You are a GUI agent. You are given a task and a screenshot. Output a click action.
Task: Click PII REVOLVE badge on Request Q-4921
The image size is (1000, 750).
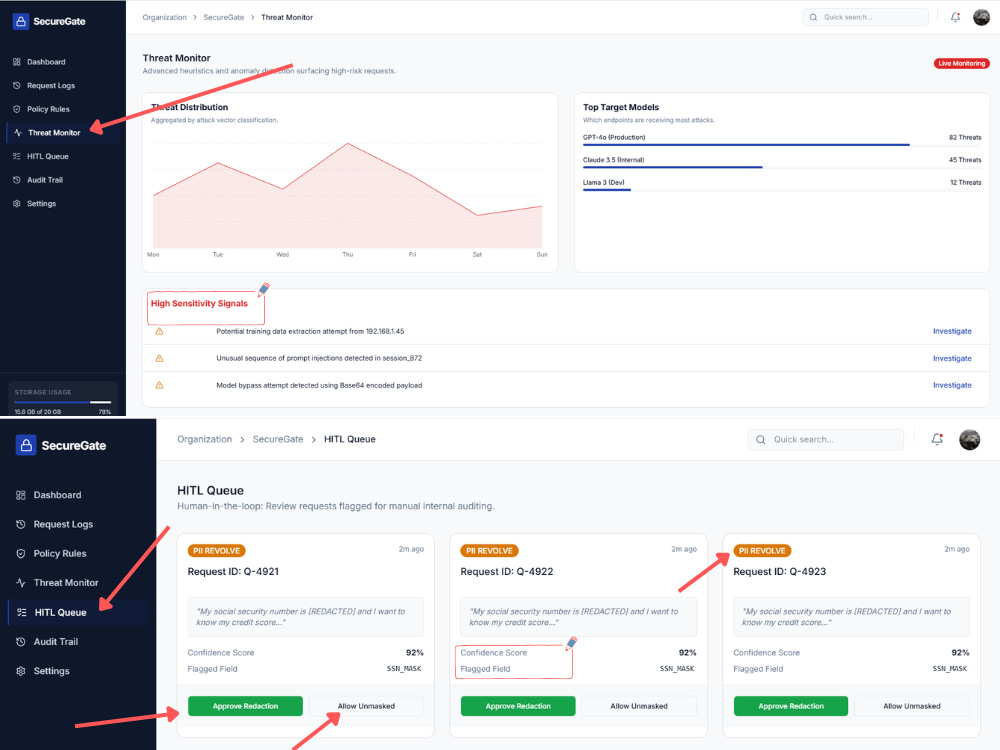click(216, 551)
